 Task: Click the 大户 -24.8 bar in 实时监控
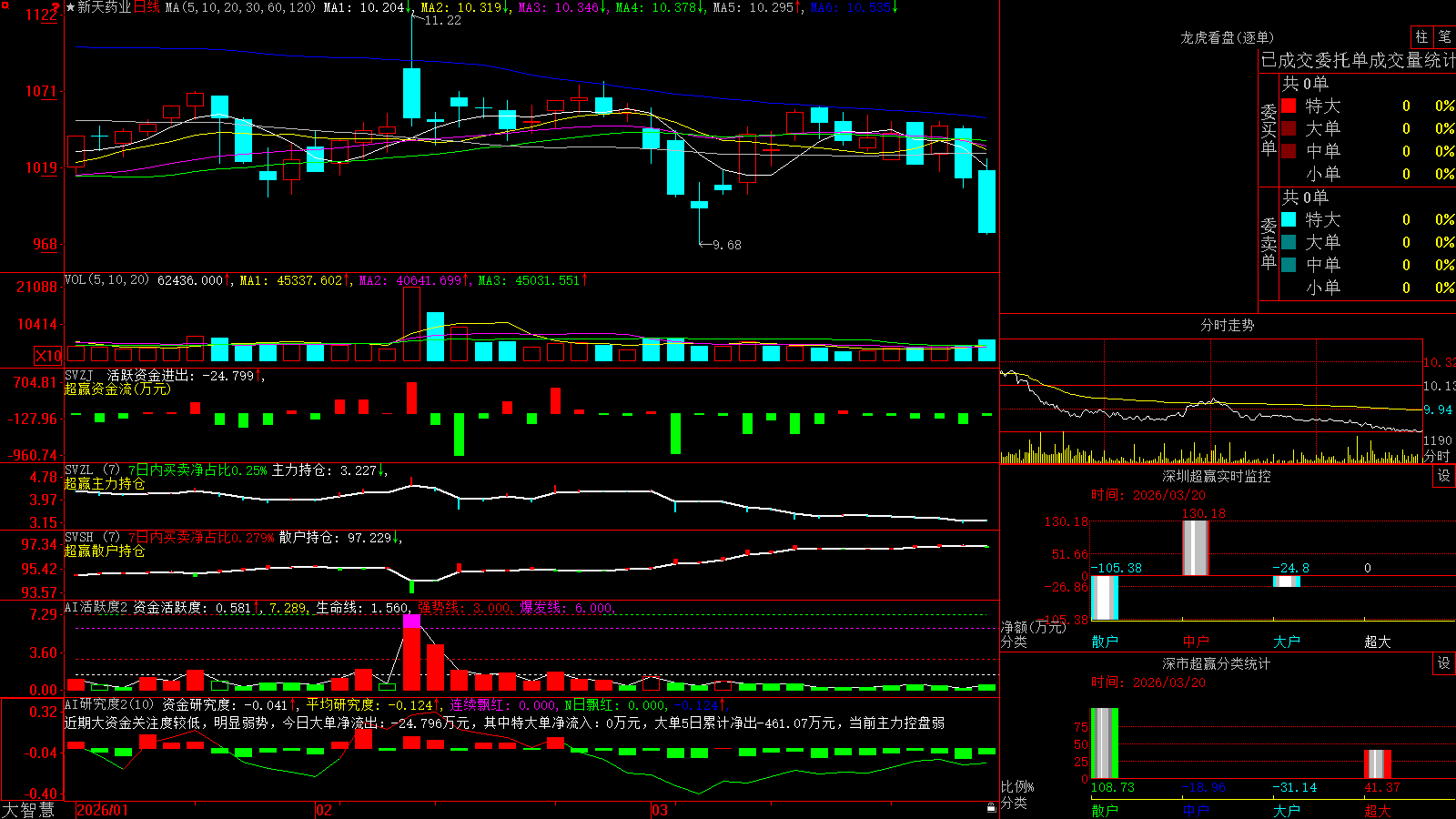[x=1287, y=581]
